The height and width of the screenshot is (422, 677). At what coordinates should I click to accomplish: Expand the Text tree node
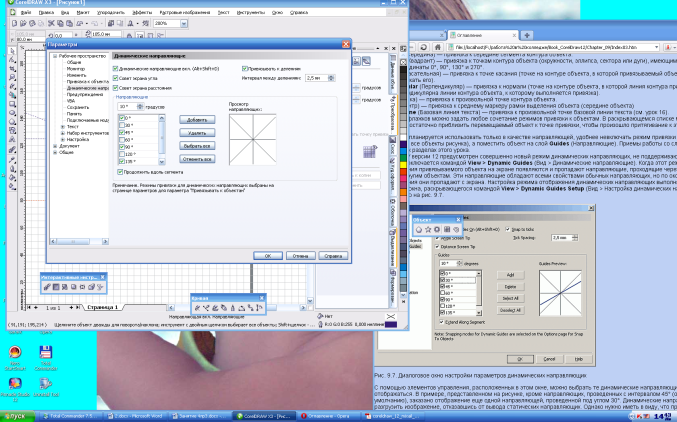[x=63, y=127]
